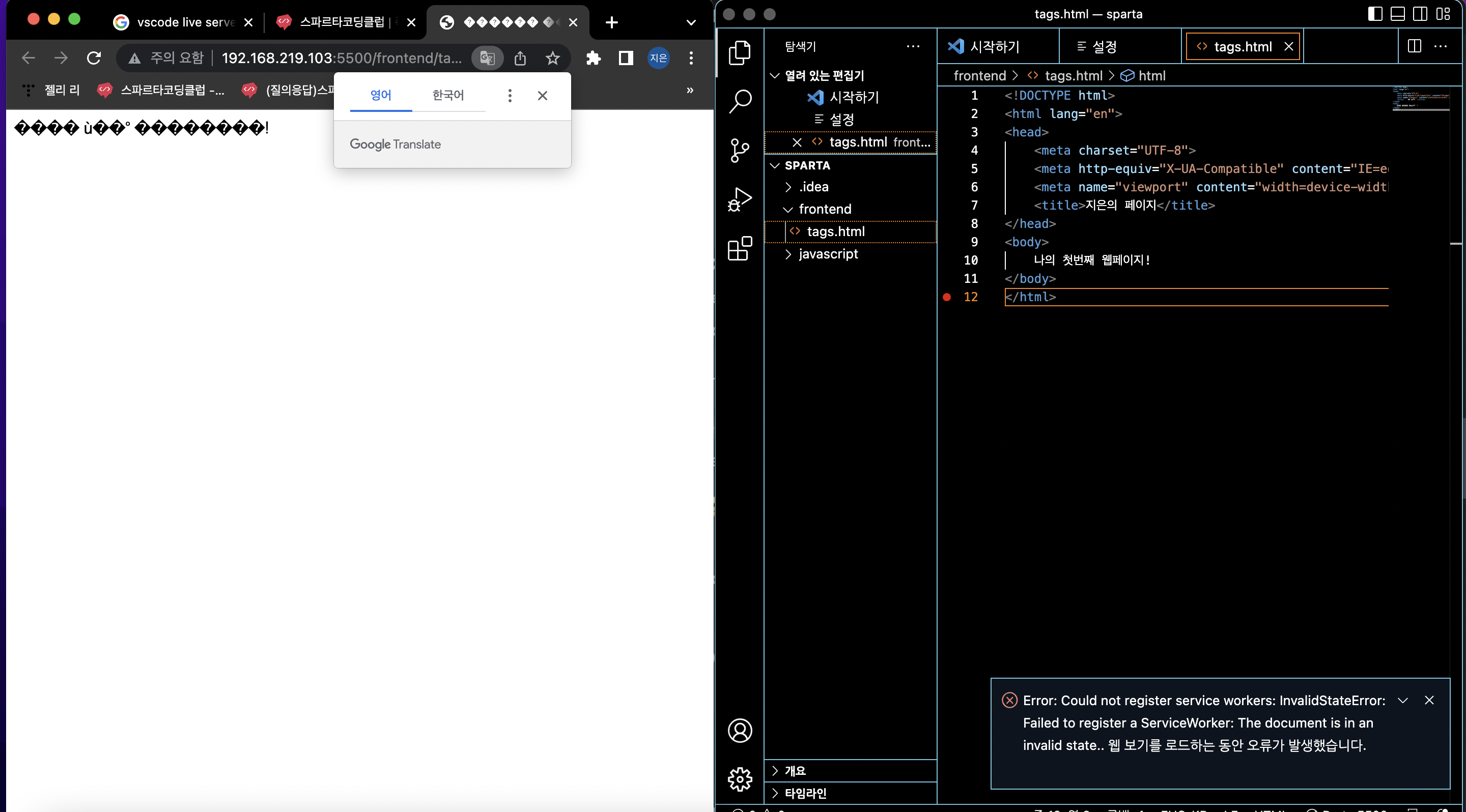
Task: Close the Google Translate popup
Action: tap(542, 96)
